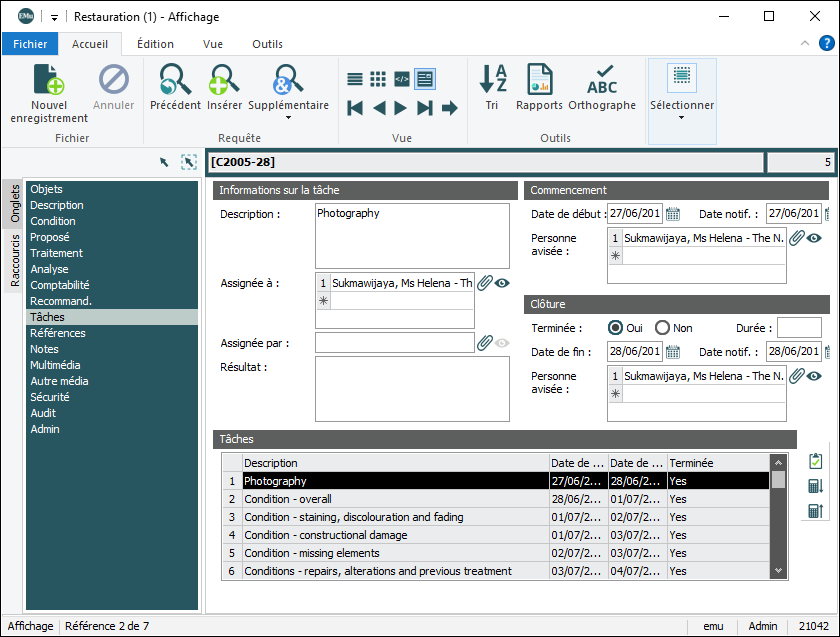Collapse the ribbon using the chevron
Screen dimensions: 840x637
[x=805, y=44]
